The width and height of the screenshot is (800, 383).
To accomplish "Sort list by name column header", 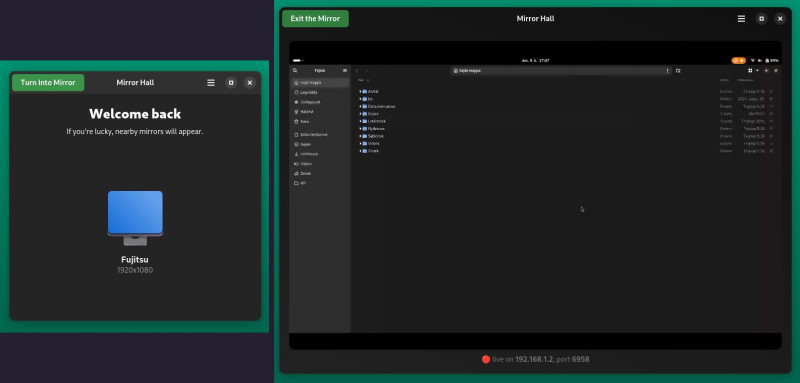I will tap(362, 80).
